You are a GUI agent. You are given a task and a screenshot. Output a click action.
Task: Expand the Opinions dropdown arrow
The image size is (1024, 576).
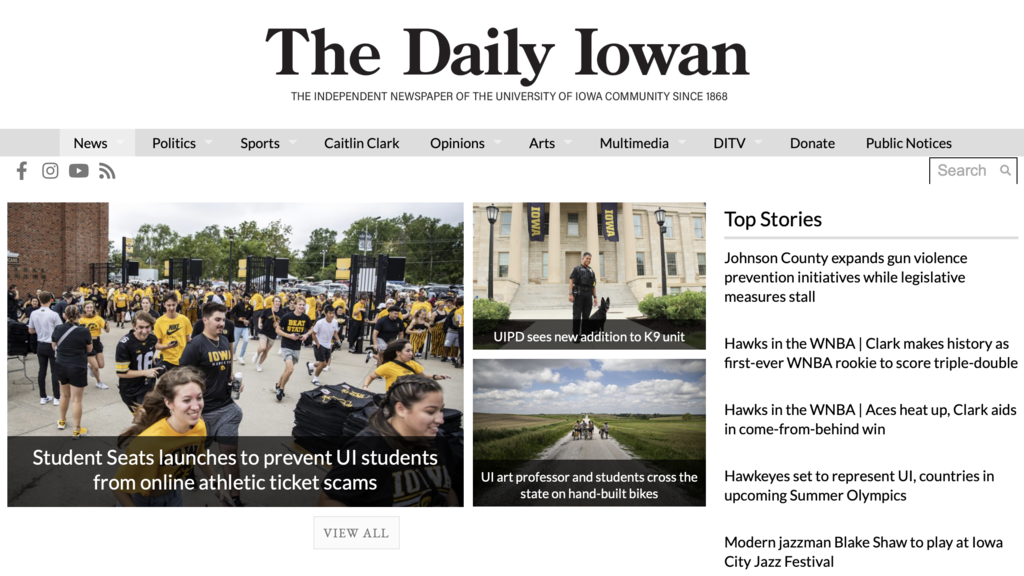[x=498, y=142]
